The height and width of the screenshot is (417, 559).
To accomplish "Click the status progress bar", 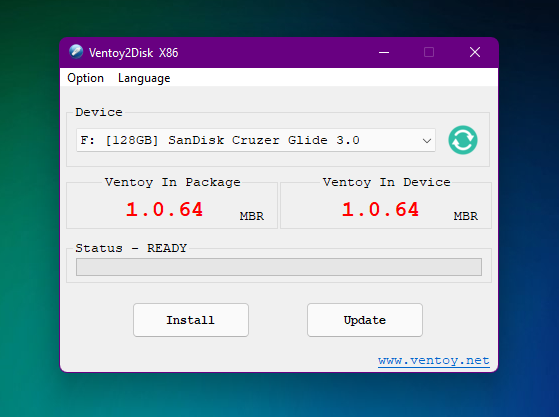I will (x=279, y=267).
